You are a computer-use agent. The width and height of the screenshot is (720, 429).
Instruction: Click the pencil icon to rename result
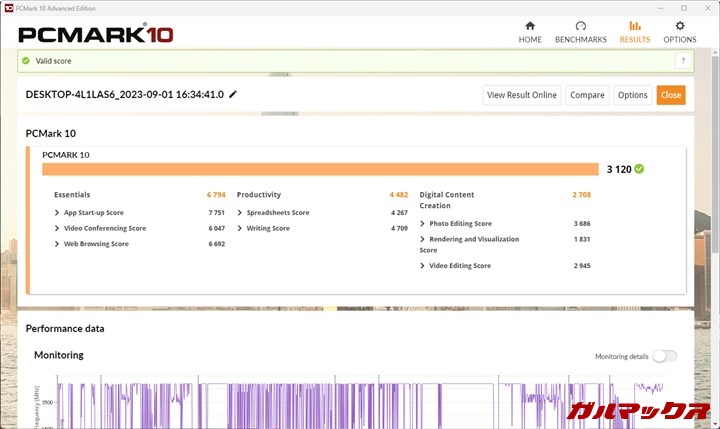[x=233, y=95]
